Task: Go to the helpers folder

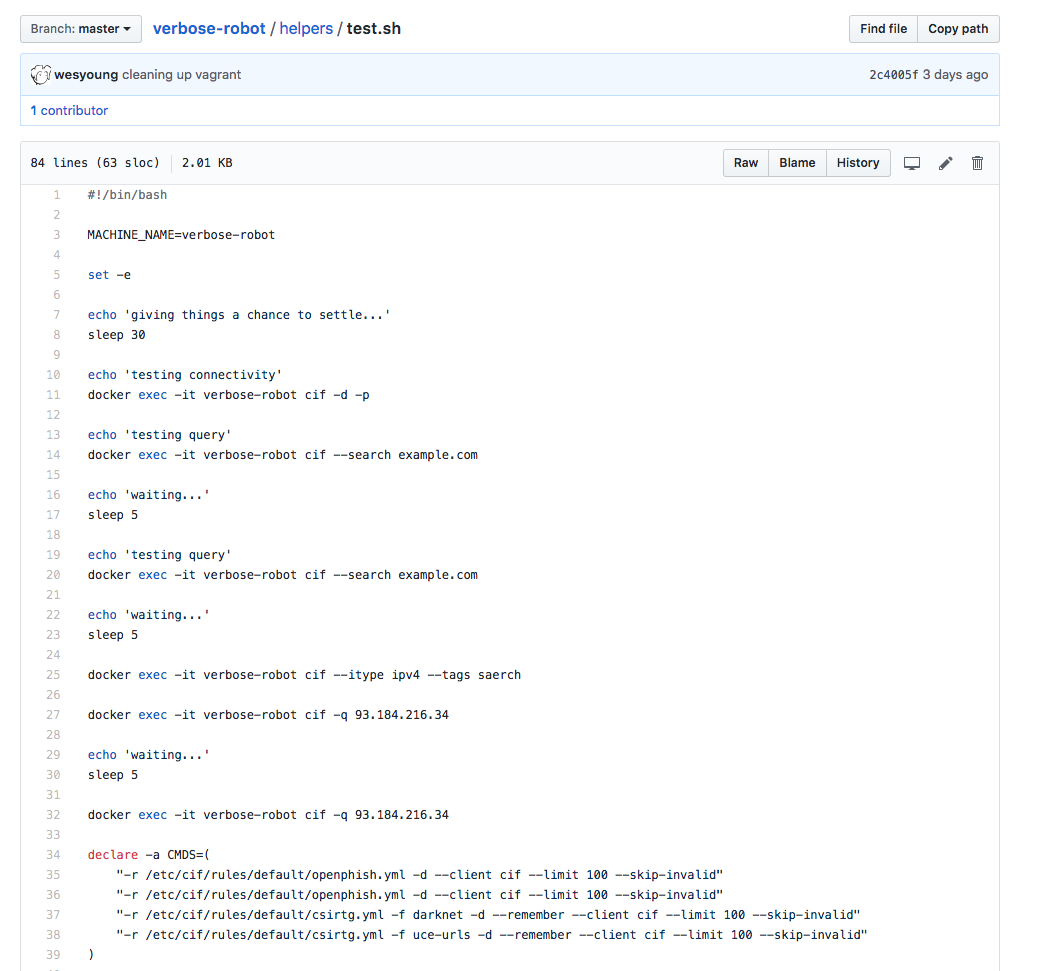Action: (x=306, y=28)
